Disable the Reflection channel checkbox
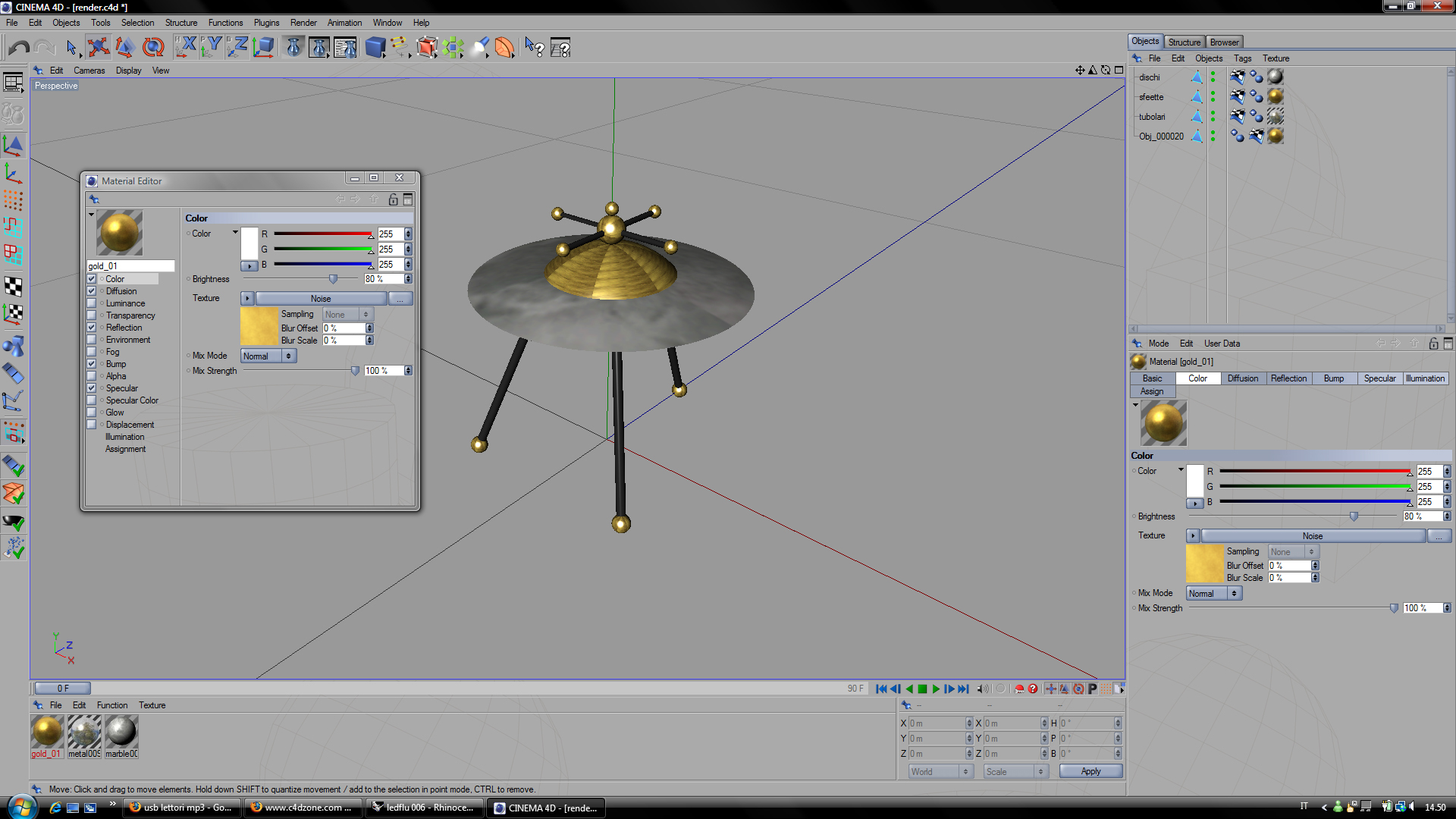 point(92,328)
